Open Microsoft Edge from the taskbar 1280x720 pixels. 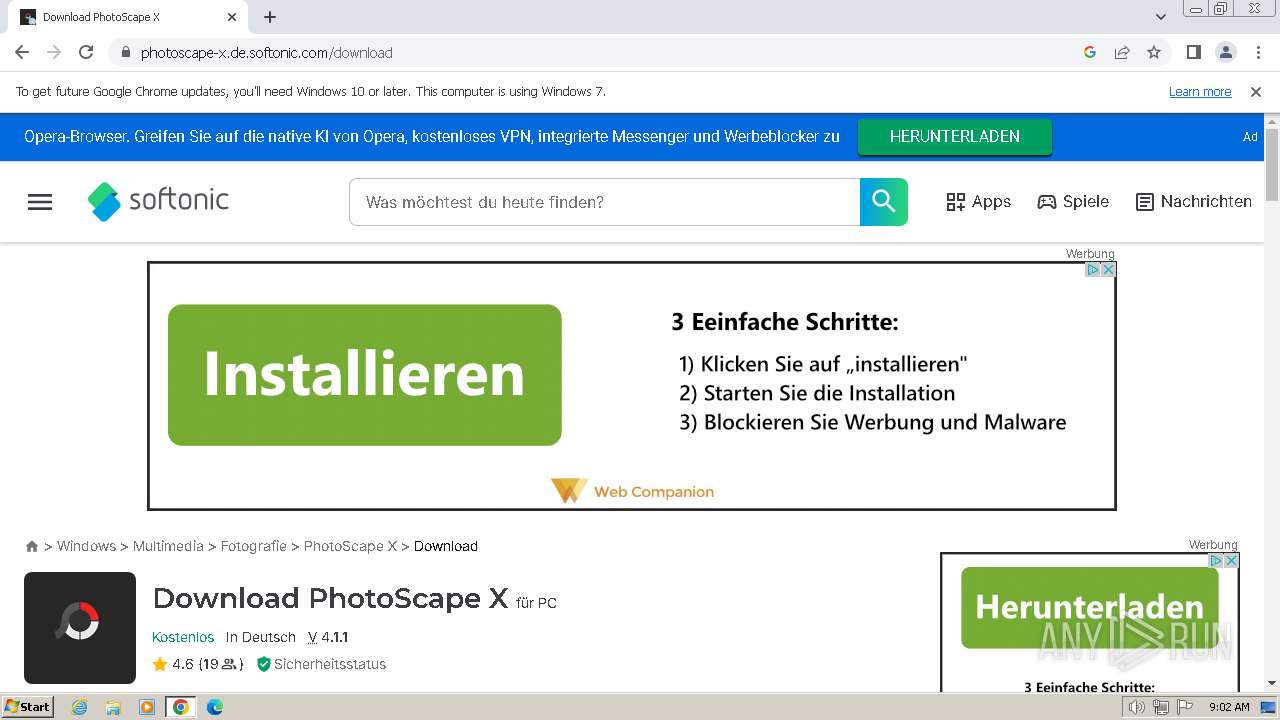[214, 707]
